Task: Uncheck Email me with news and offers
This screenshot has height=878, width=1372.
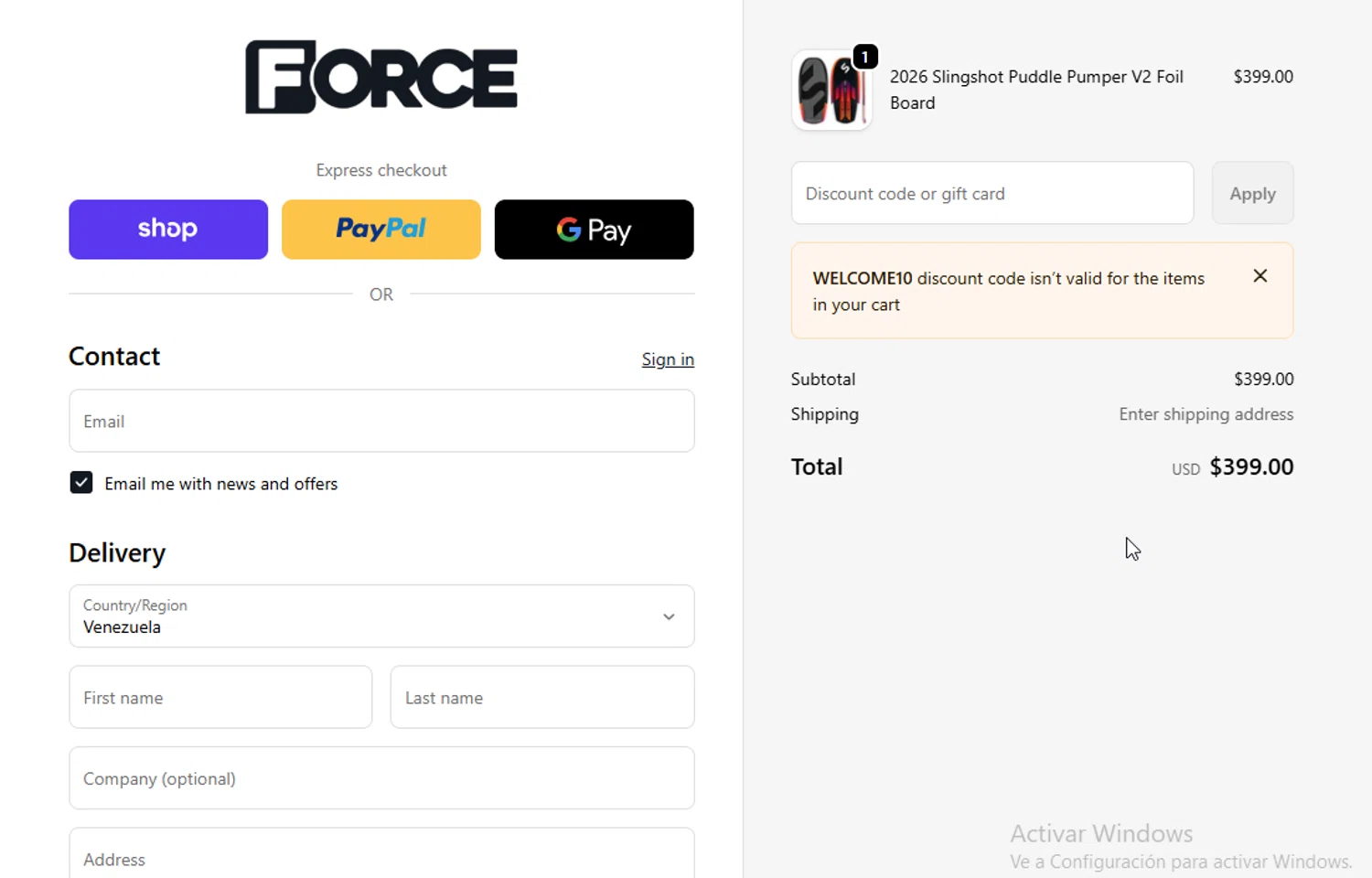Action: (81, 483)
